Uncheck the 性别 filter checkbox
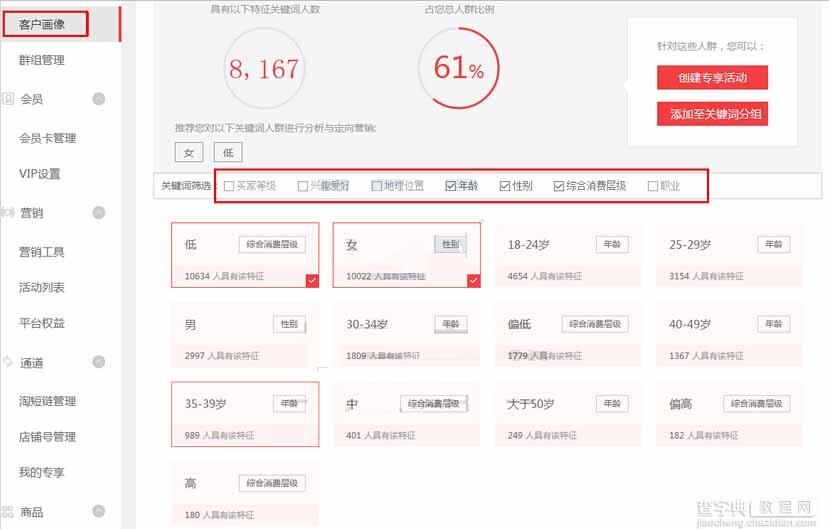Viewport: 829px width, 529px height. pyautogui.click(x=505, y=185)
